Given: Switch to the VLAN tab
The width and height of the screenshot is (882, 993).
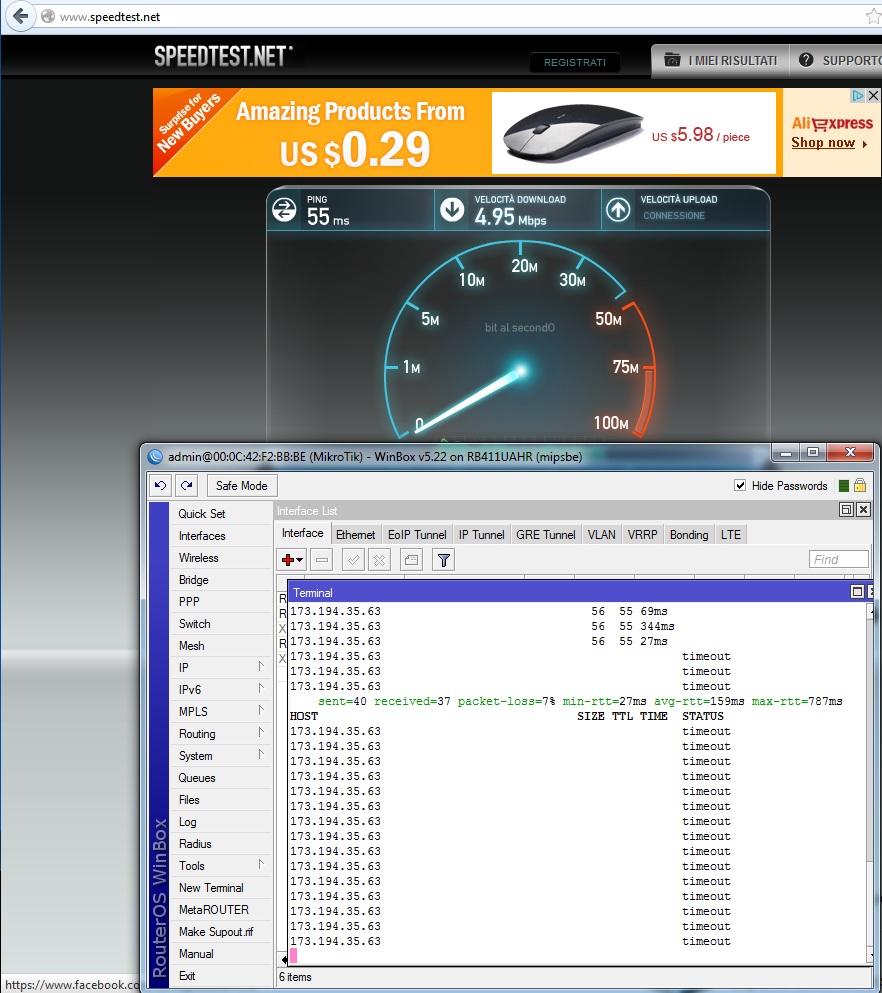Looking at the screenshot, I should point(601,534).
